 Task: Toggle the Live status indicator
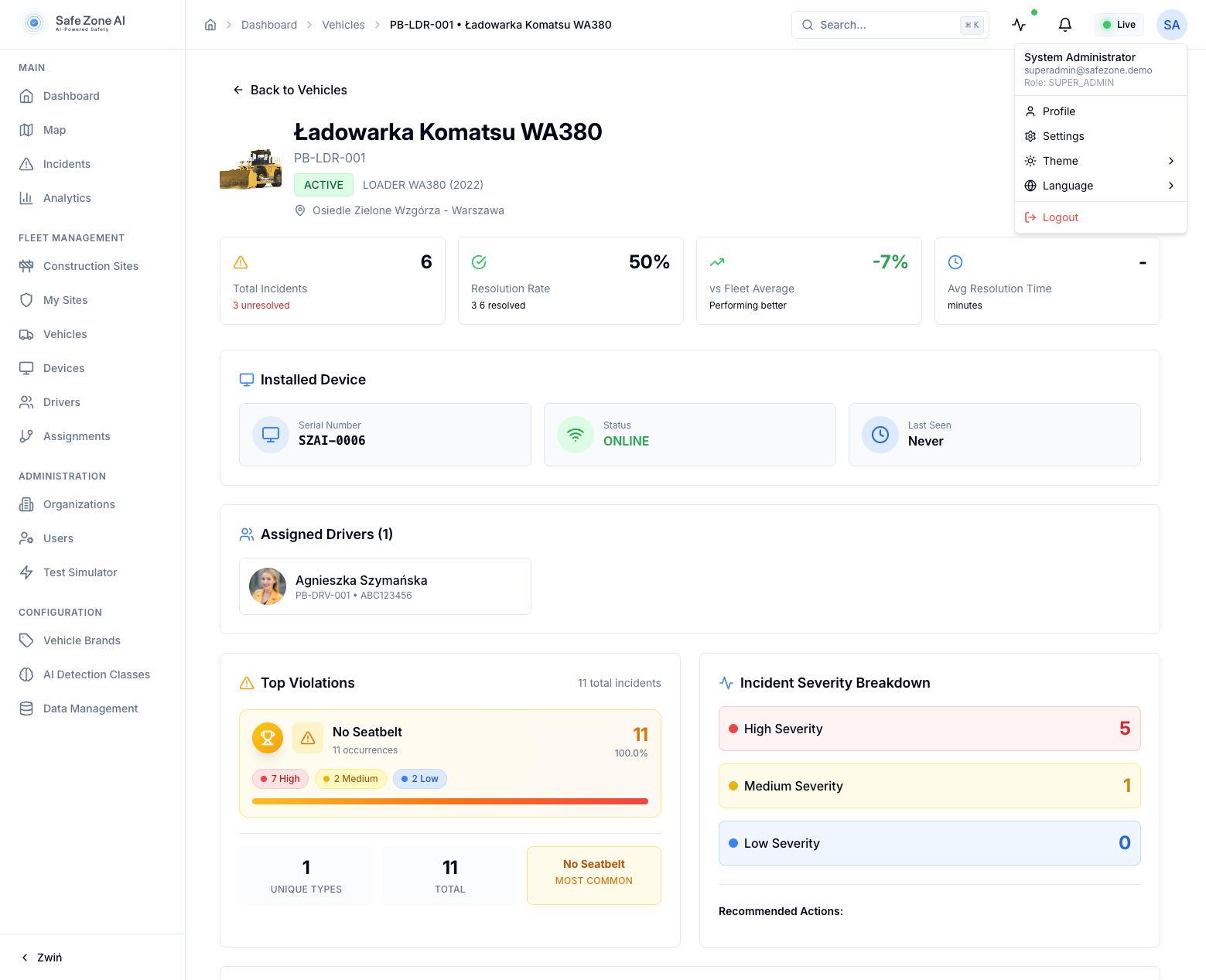coord(1119,25)
